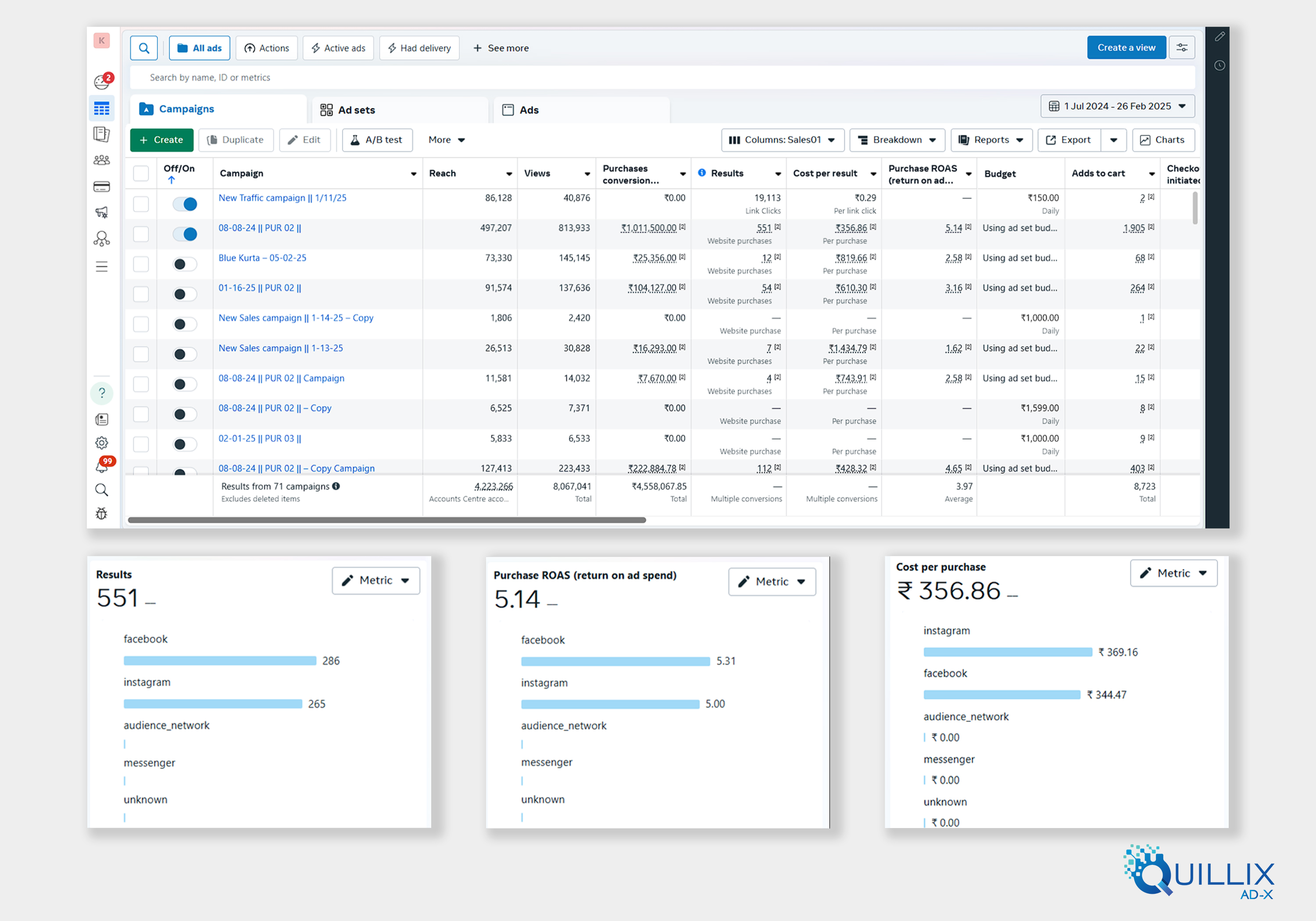The width and height of the screenshot is (1316, 921).
Task: Click the help question mark icon
Action: coord(101,393)
